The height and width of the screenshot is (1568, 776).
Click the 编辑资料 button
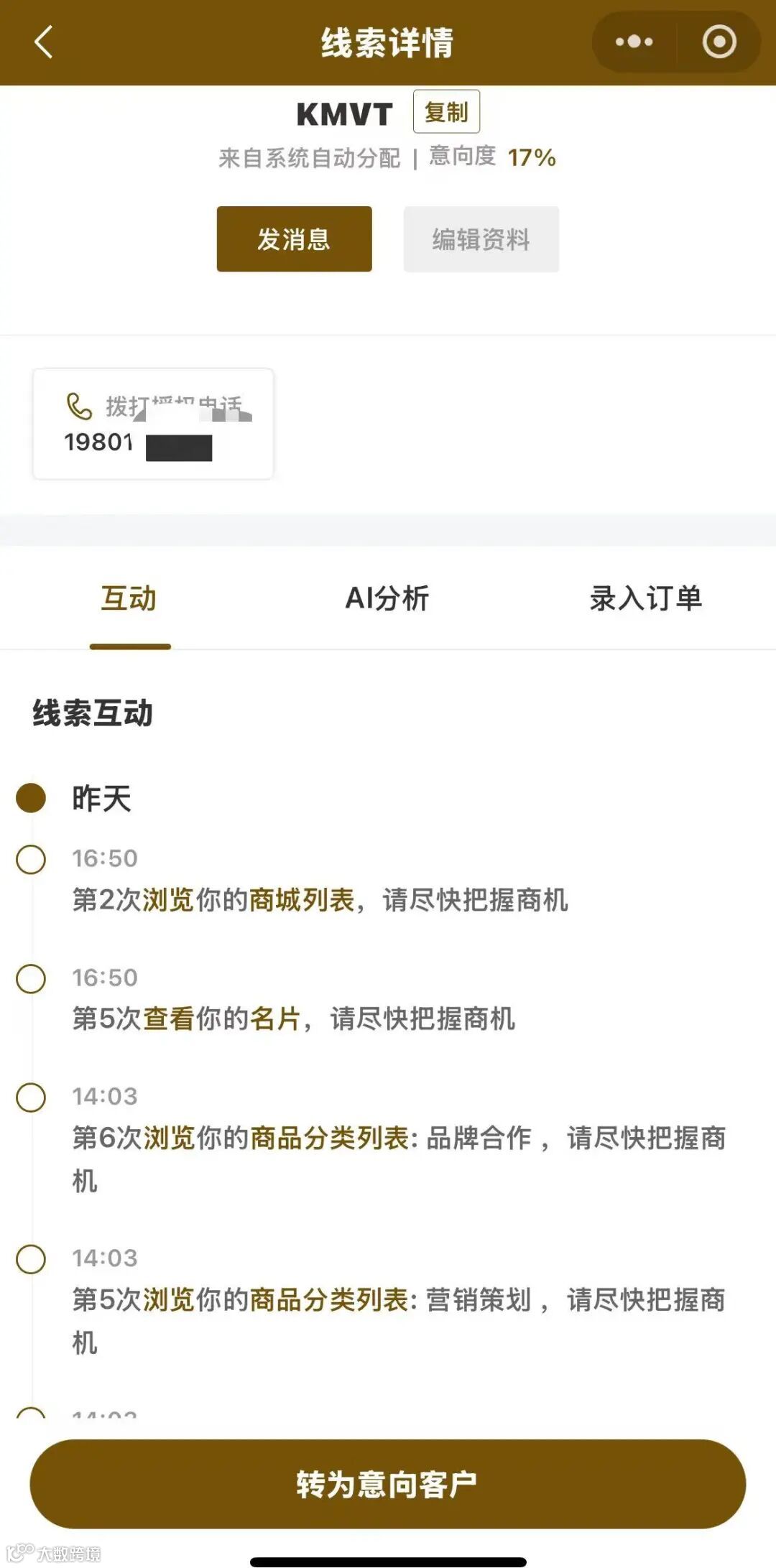click(x=481, y=239)
